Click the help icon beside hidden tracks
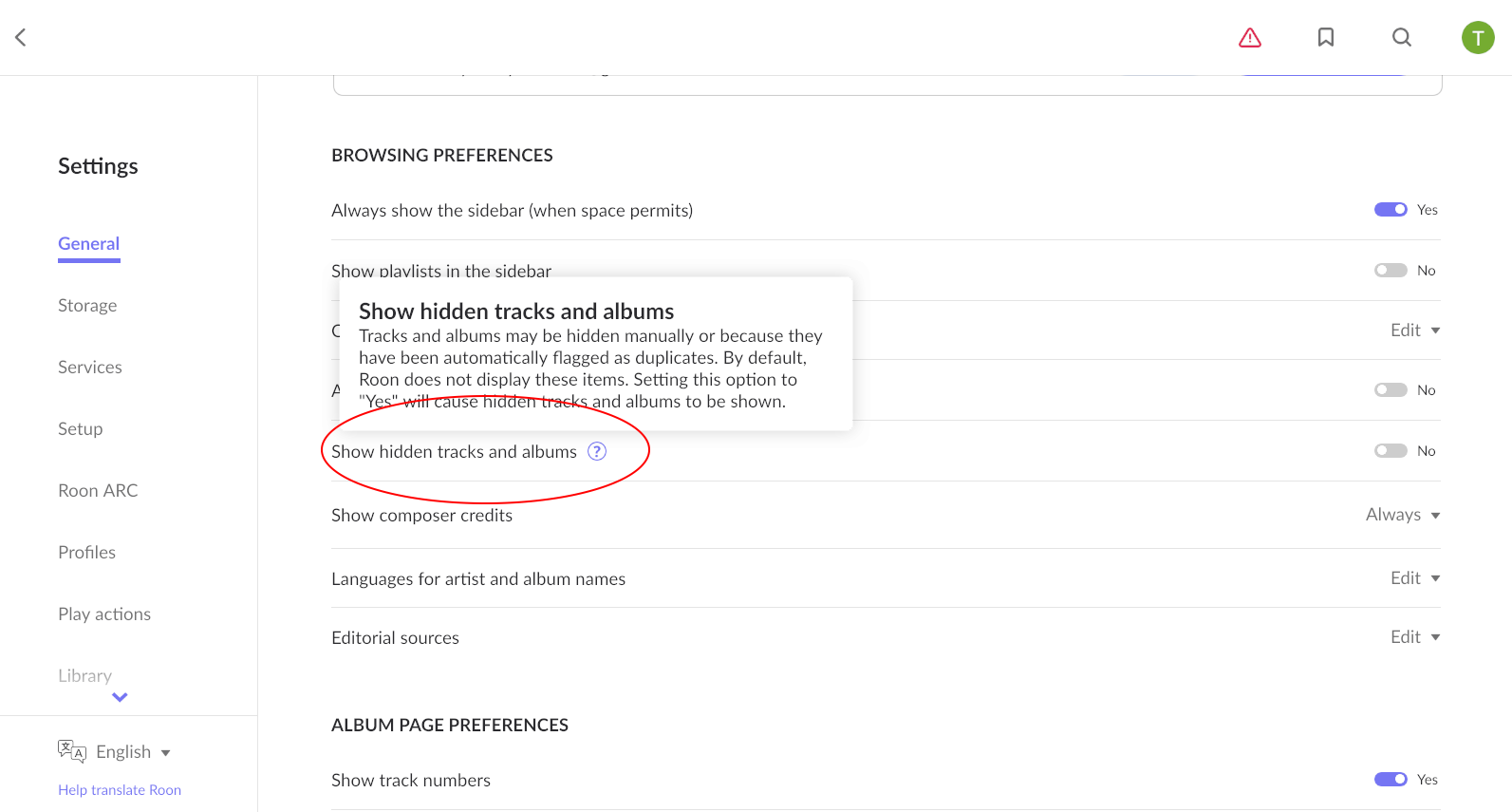The width and height of the screenshot is (1512, 812). click(x=597, y=451)
